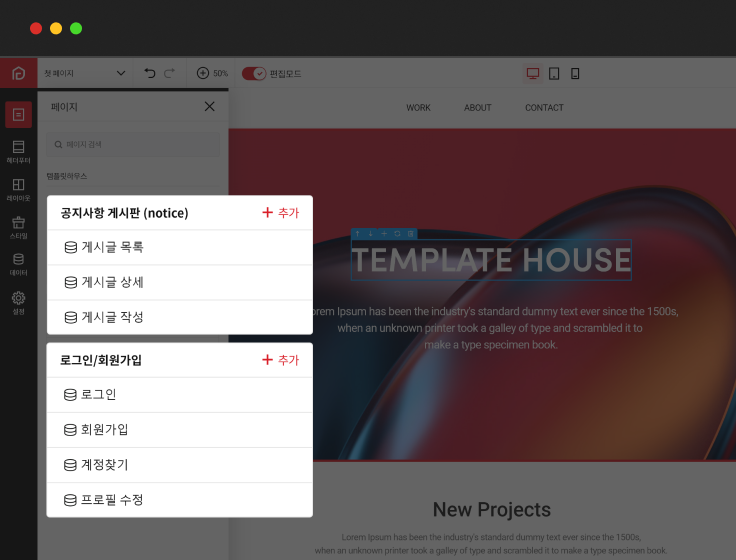Select 게시글 목록 page
736x560 pixels.
coord(180,247)
